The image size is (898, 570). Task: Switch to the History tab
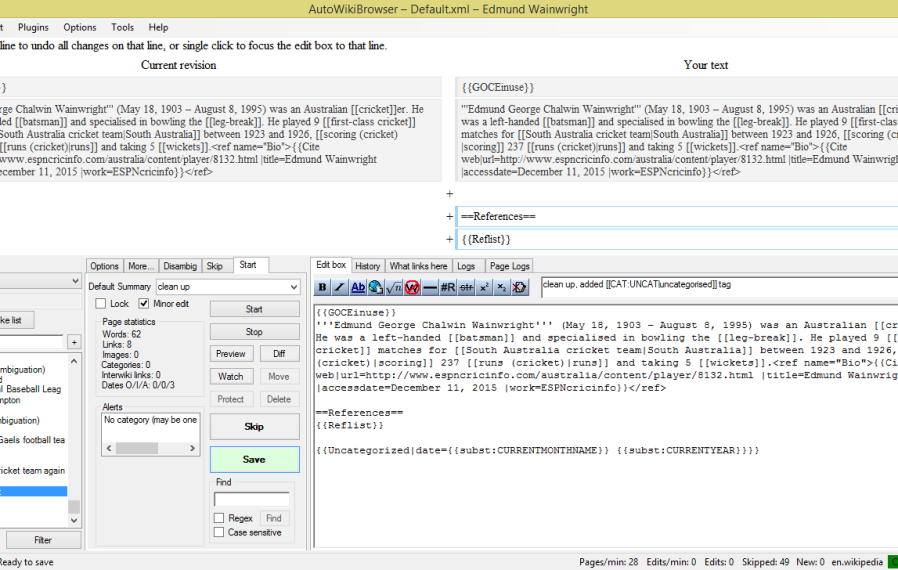pos(368,266)
